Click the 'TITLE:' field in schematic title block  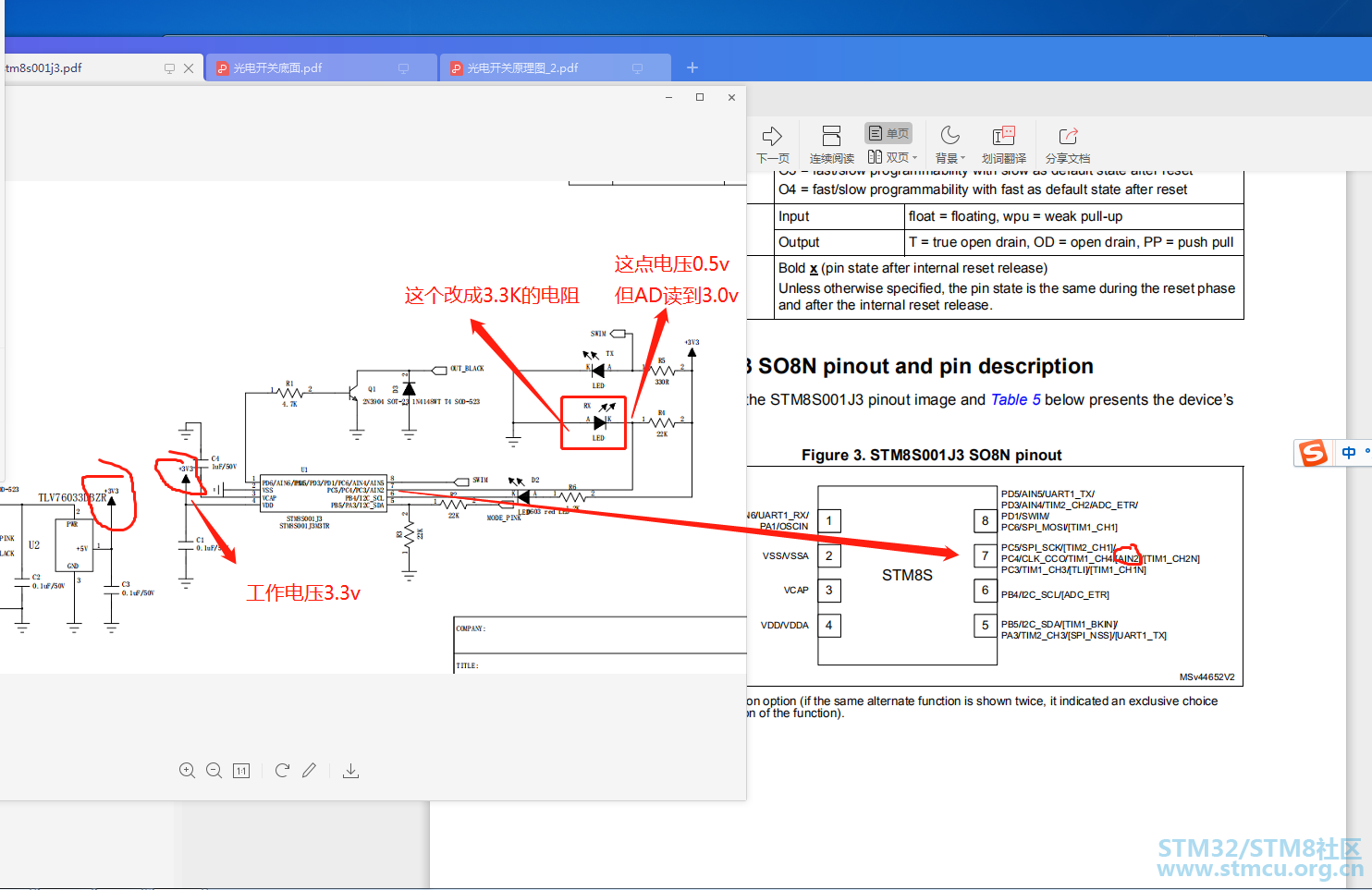(x=467, y=665)
